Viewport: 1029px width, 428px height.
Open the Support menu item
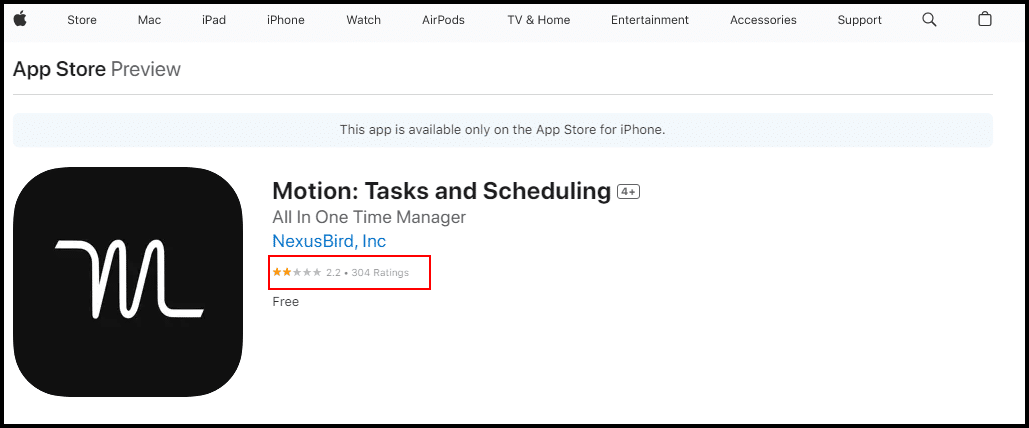[860, 20]
